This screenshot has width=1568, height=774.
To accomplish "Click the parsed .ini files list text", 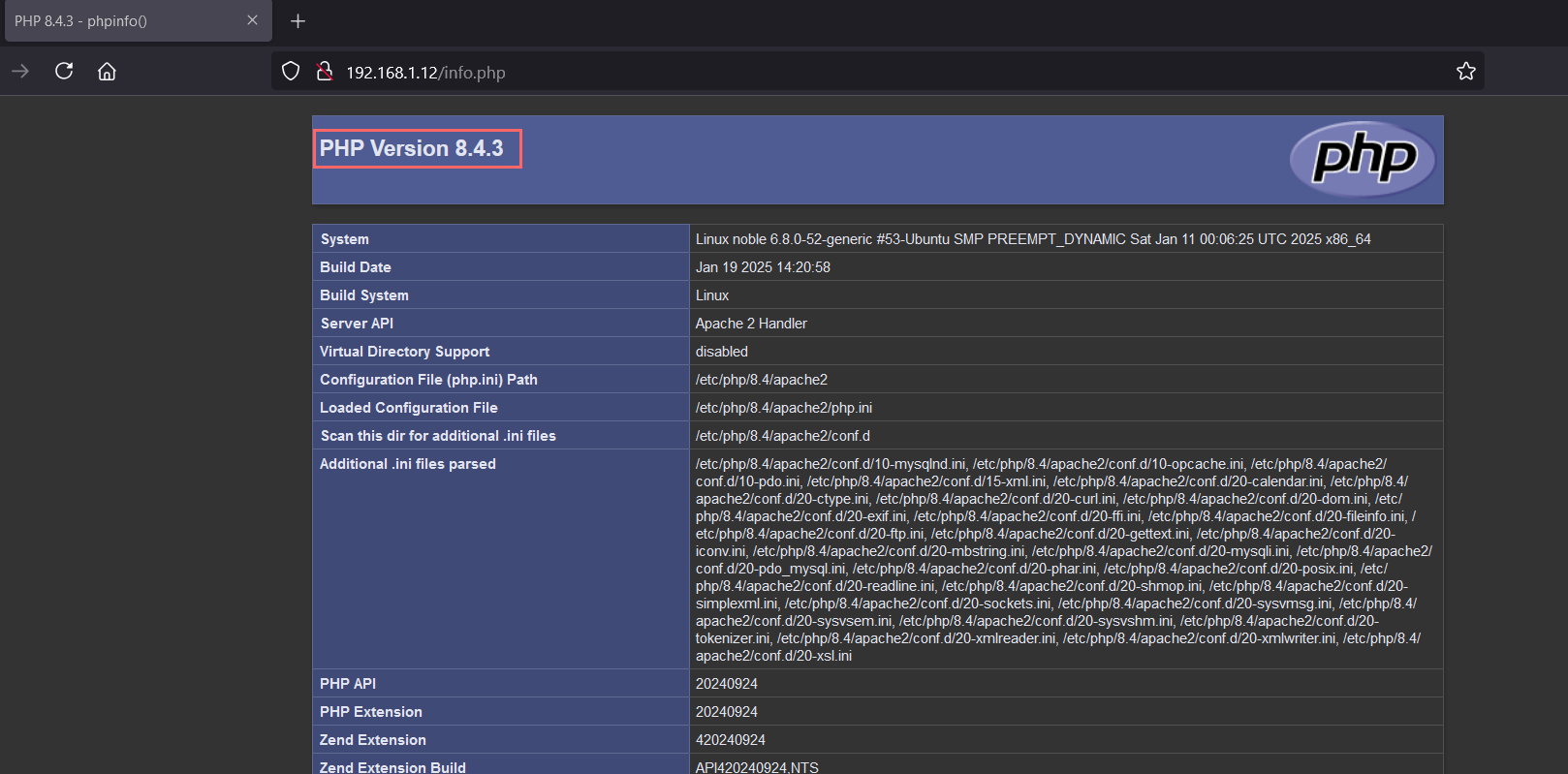I will [1064, 560].
